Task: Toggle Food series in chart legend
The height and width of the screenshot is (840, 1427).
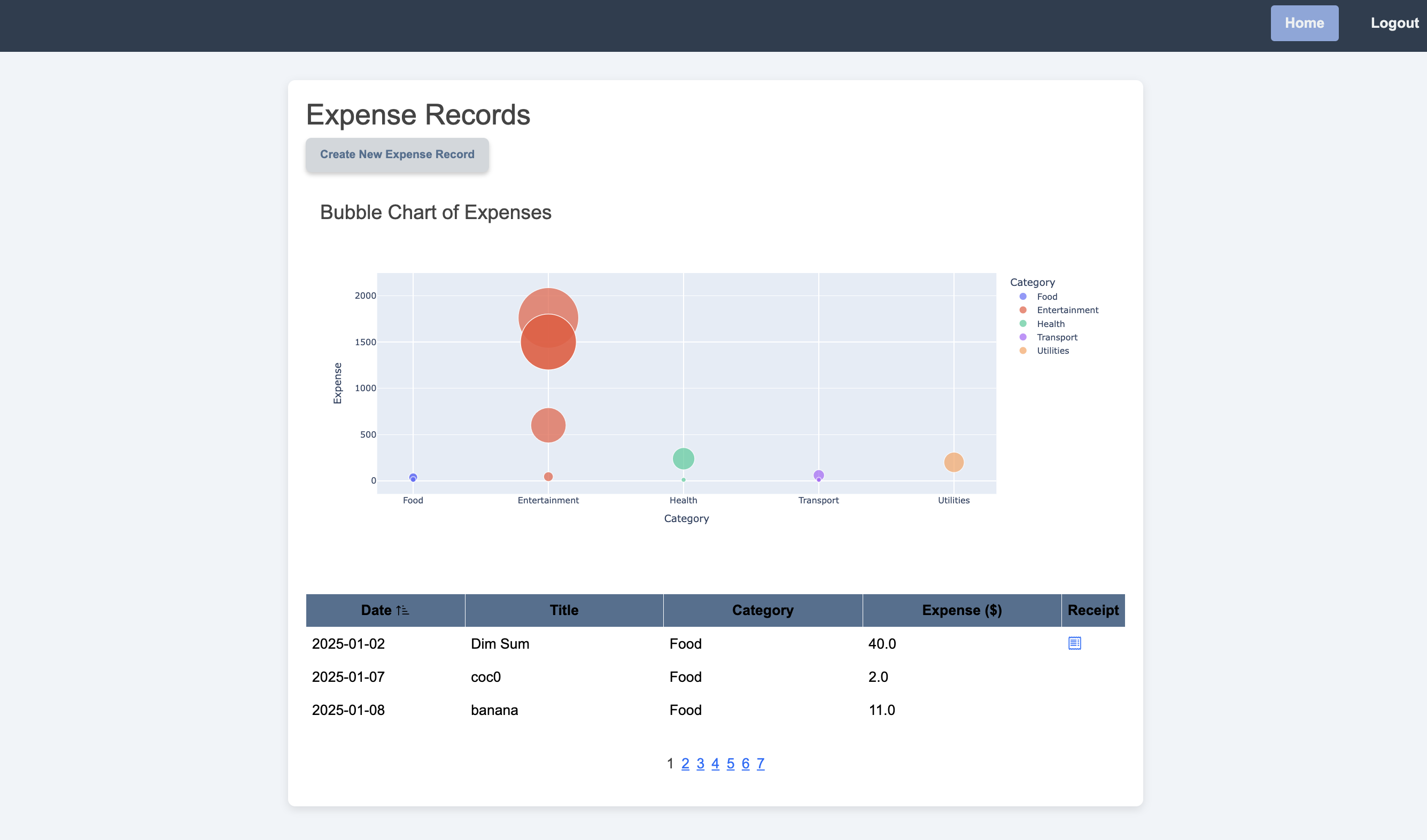Action: coord(1046,297)
